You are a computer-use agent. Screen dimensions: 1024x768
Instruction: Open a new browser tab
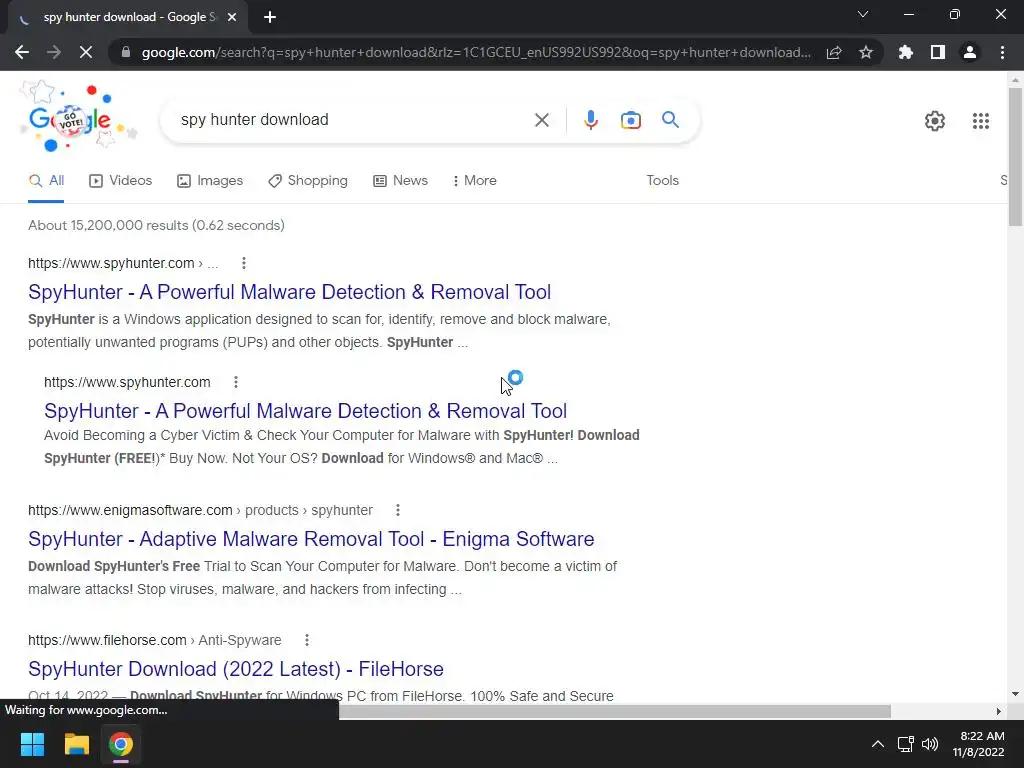coord(270,18)
